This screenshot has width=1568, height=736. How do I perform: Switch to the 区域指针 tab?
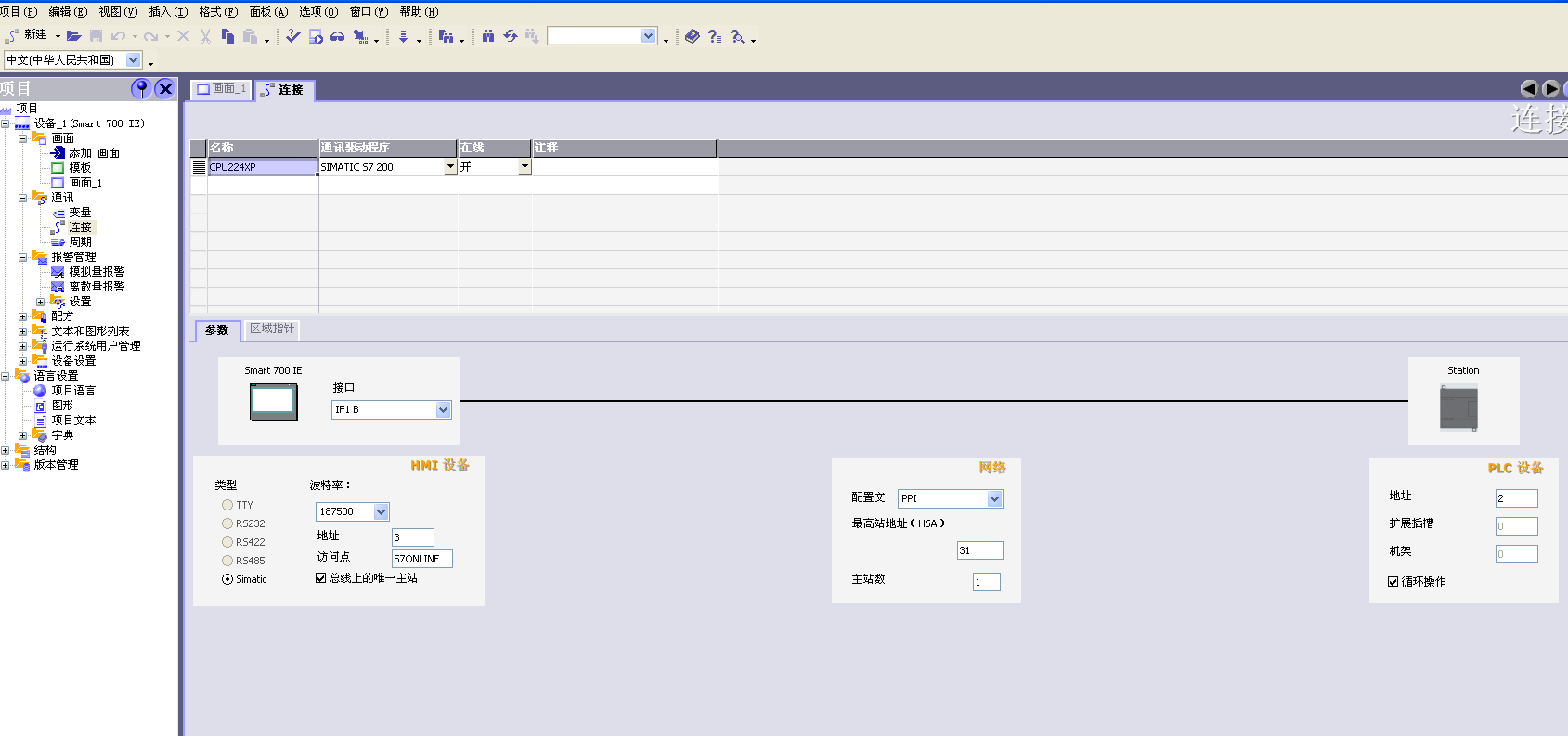pos(272,329)
